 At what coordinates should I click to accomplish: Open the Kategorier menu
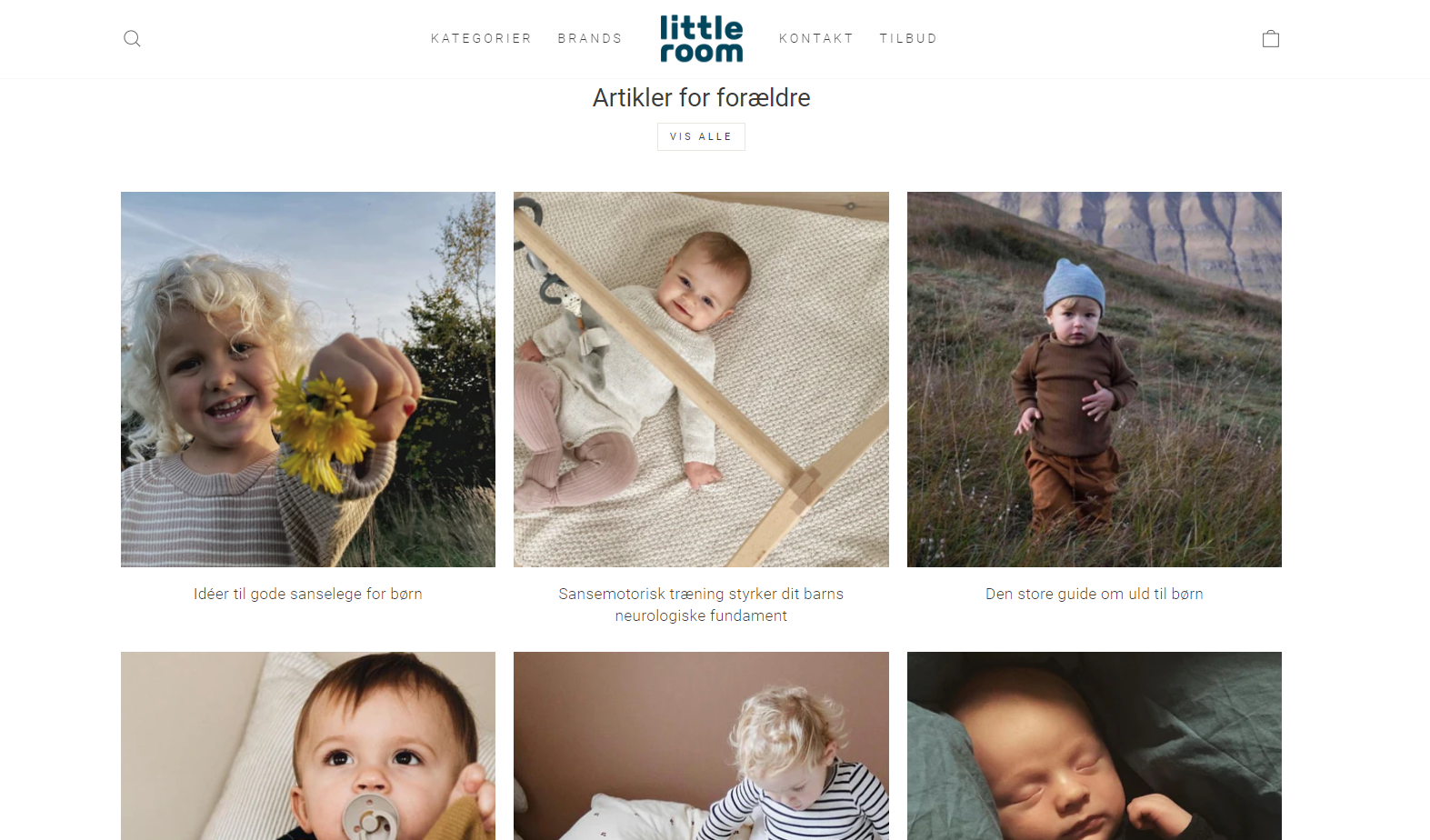tap(481, 38)
